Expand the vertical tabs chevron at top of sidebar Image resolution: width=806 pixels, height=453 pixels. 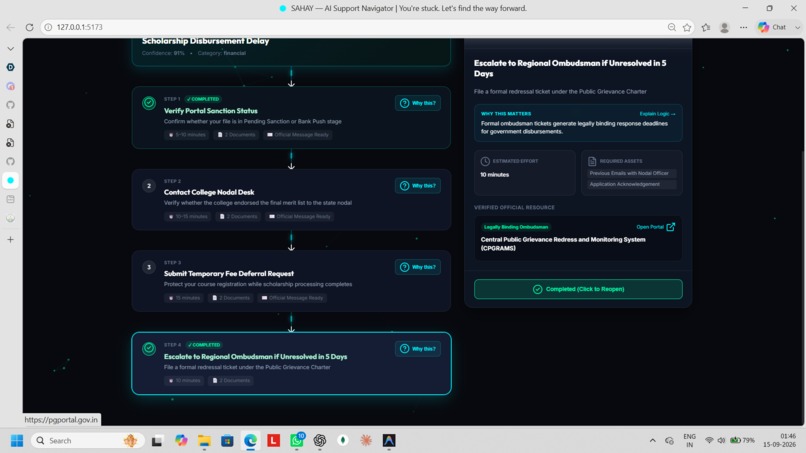10,49
